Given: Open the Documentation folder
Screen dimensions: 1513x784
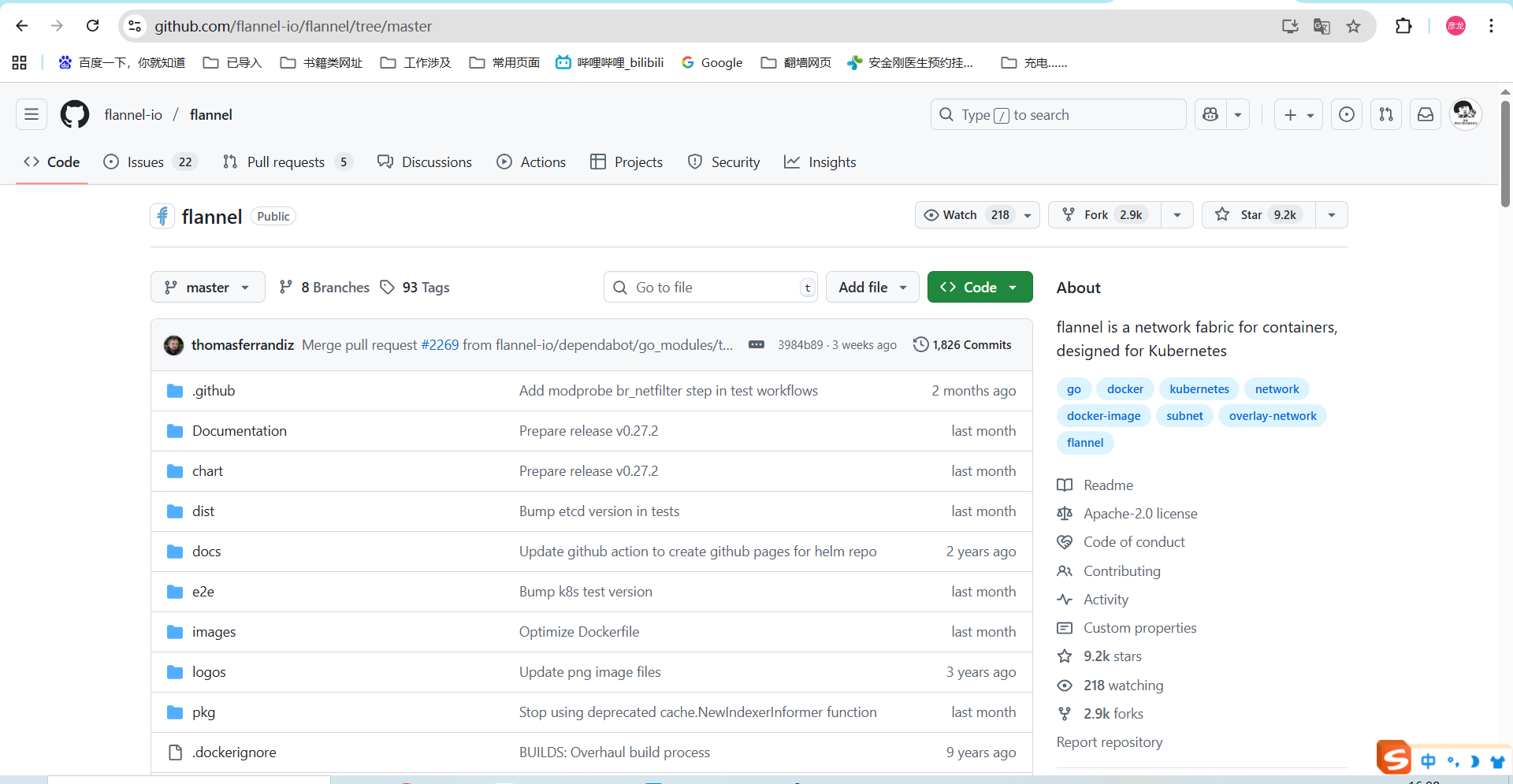Looking at the screenshot, I should pos(240,431).
